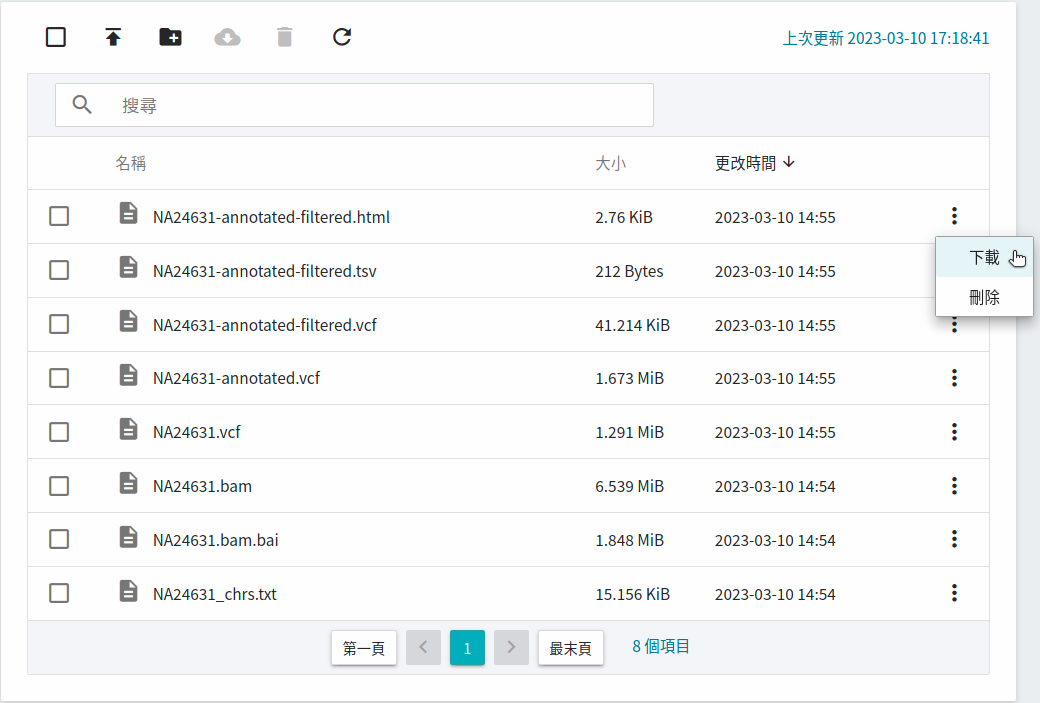Click file name NA24631_chrs.txt
This screenshot has width=1040, height=703.
click(214, 594)
